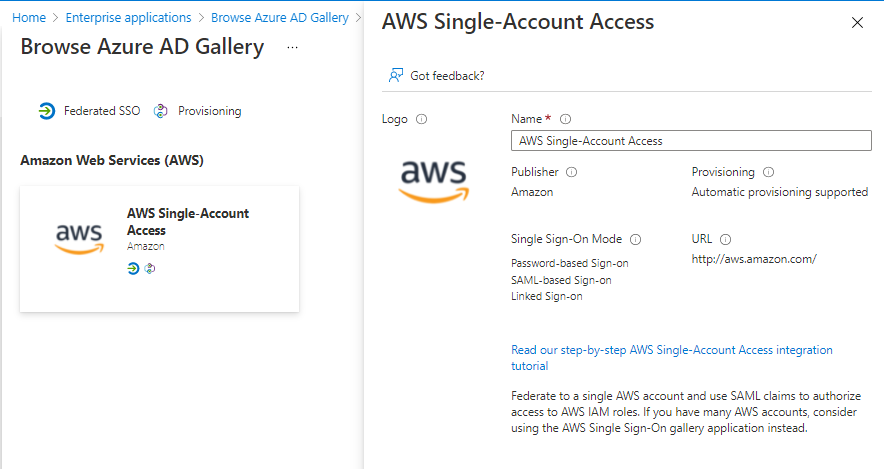Click the Name input field

tap(691, 141)
